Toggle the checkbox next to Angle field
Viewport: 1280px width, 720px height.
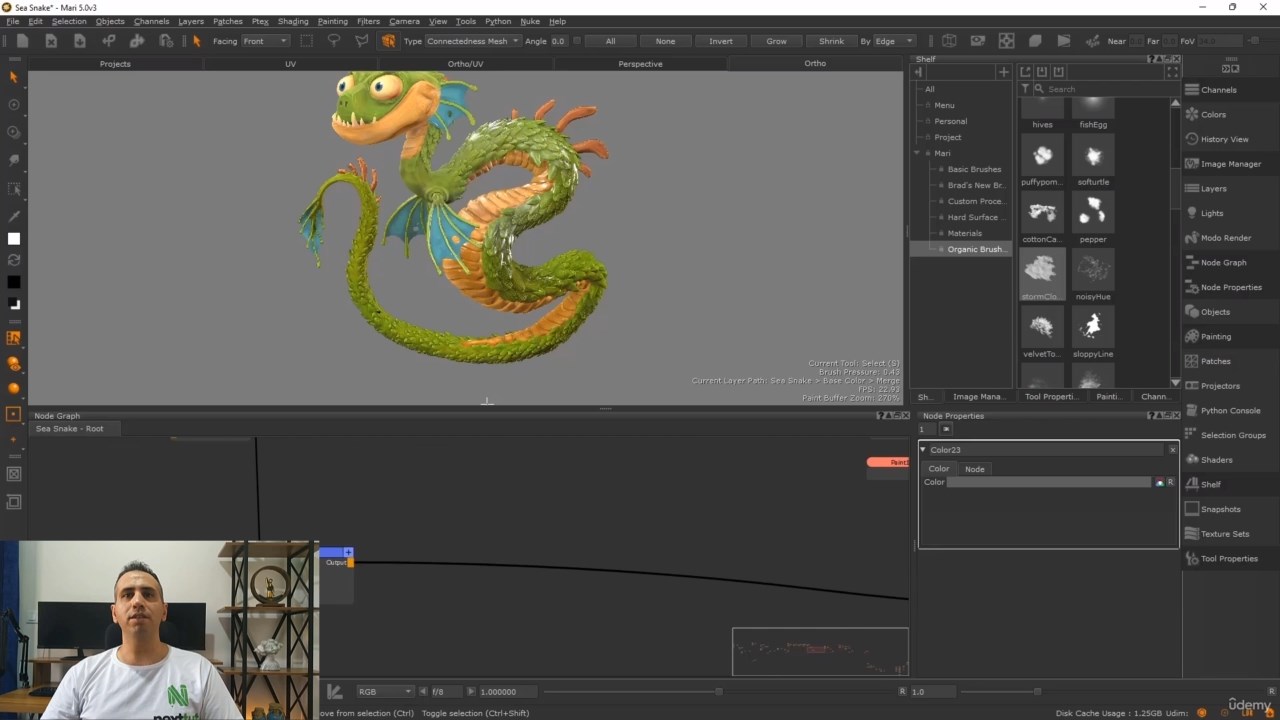tap(576, 41)
